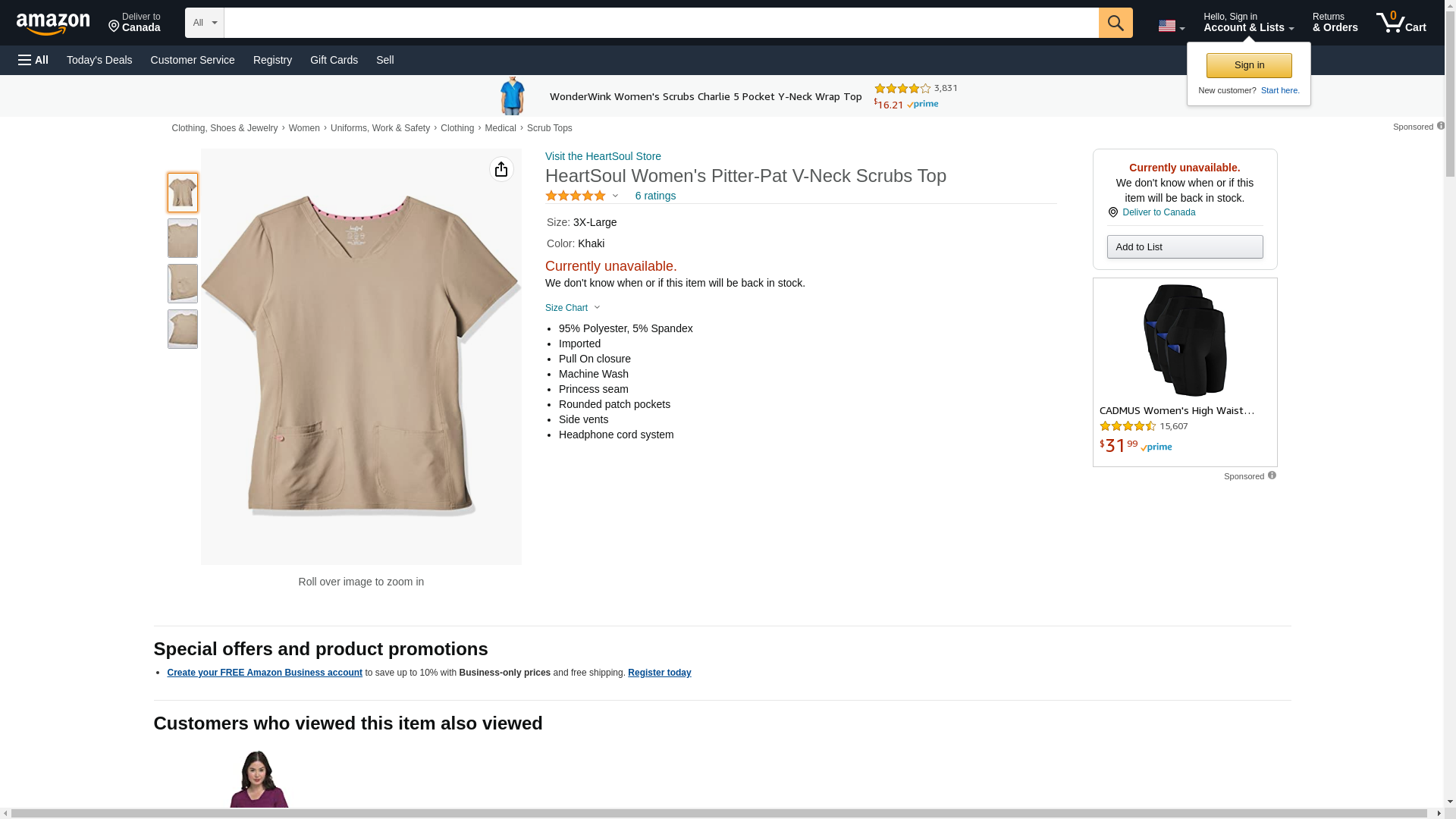This screenshot has height=819, width=1456.
Task: Expand the All search category dropdown
Action: pyautogui.click(x=205, y=23)
